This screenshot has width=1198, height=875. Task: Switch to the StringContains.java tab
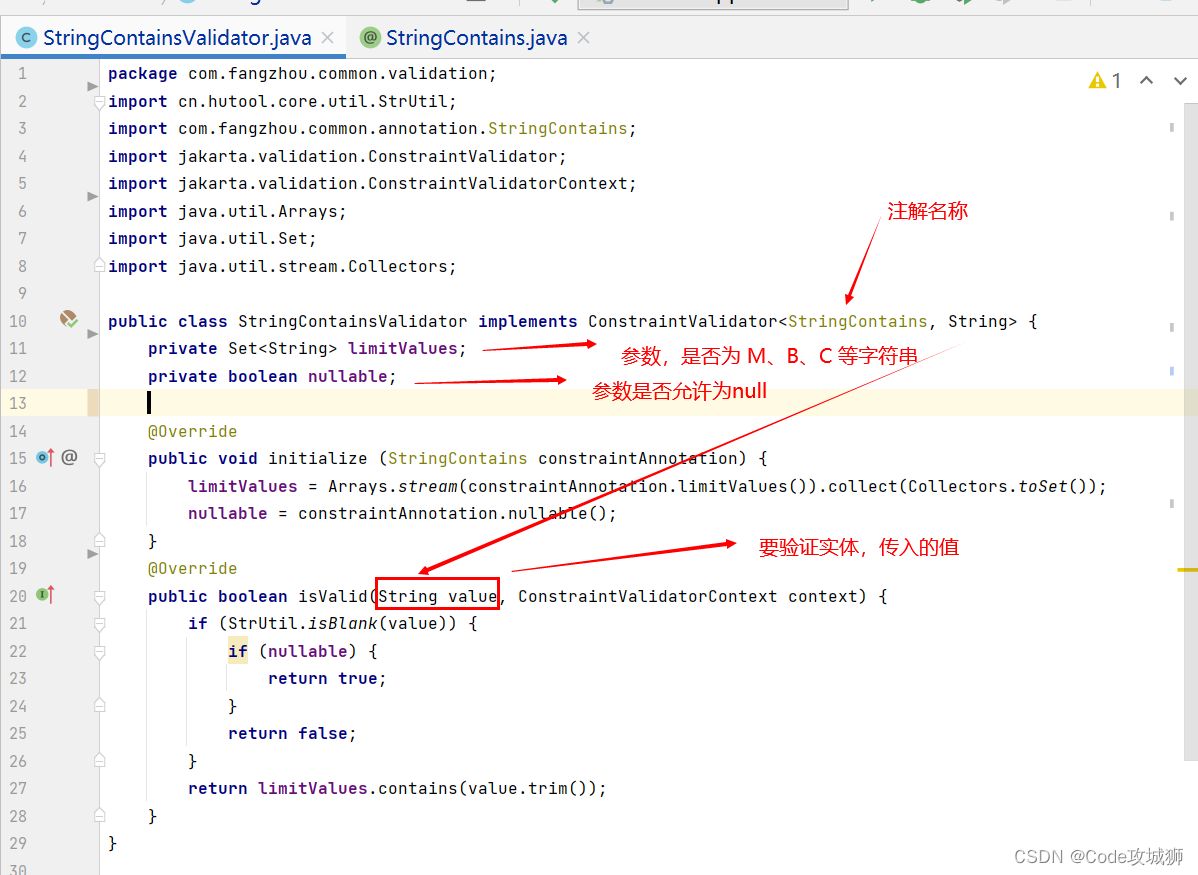(476, 38)
